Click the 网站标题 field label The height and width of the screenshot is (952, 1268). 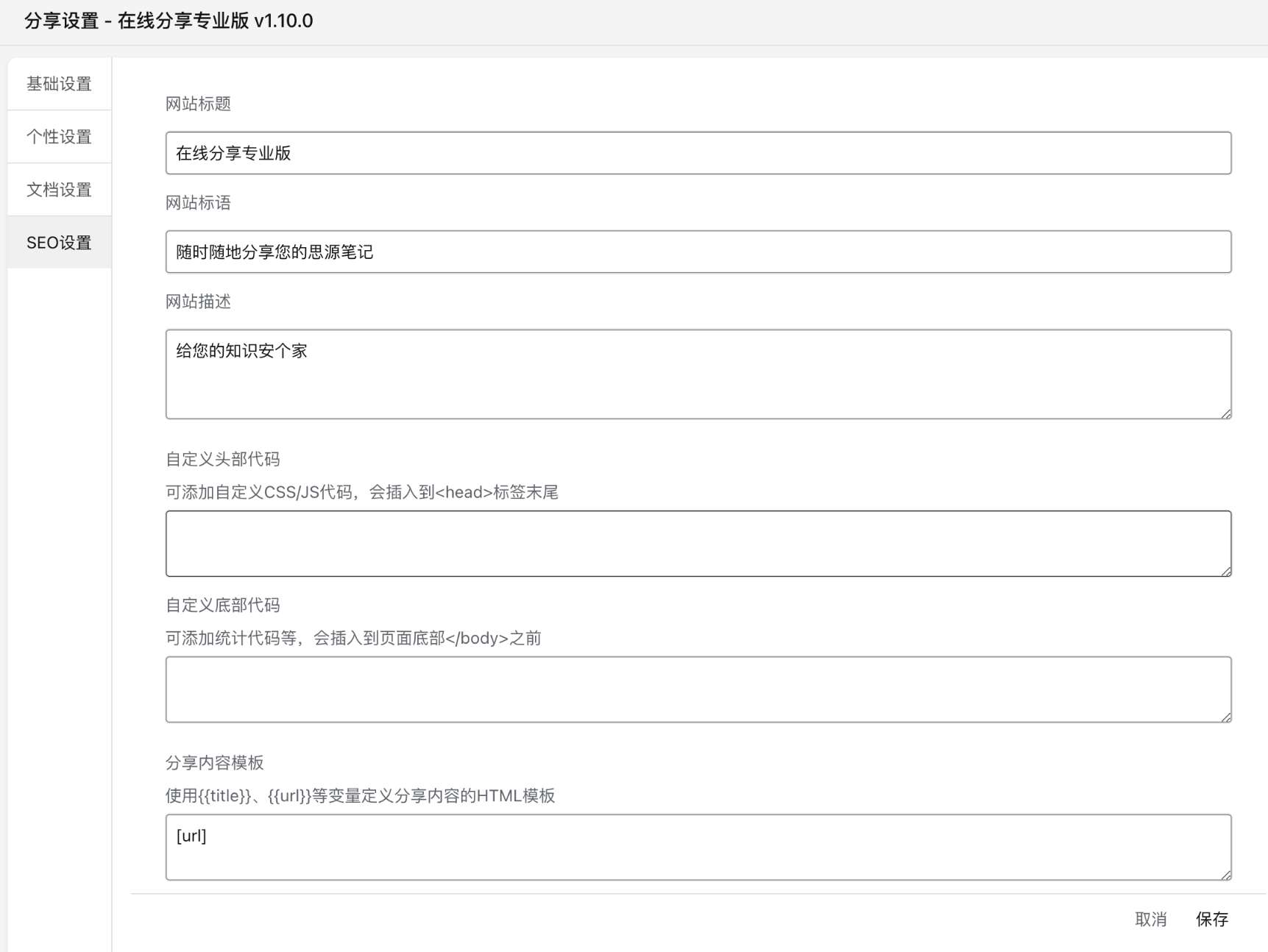[x=198, y=104]
